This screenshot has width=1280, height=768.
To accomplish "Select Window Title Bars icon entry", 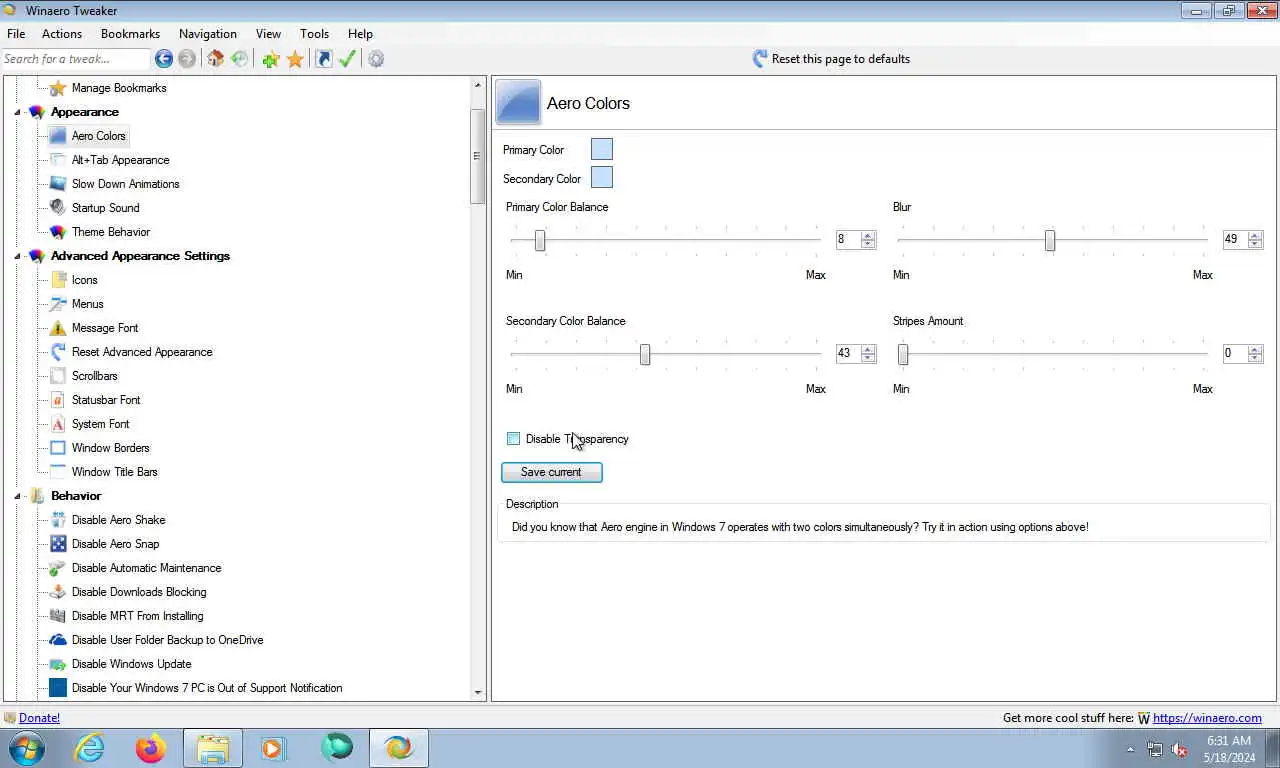I will tap(58, 472).
